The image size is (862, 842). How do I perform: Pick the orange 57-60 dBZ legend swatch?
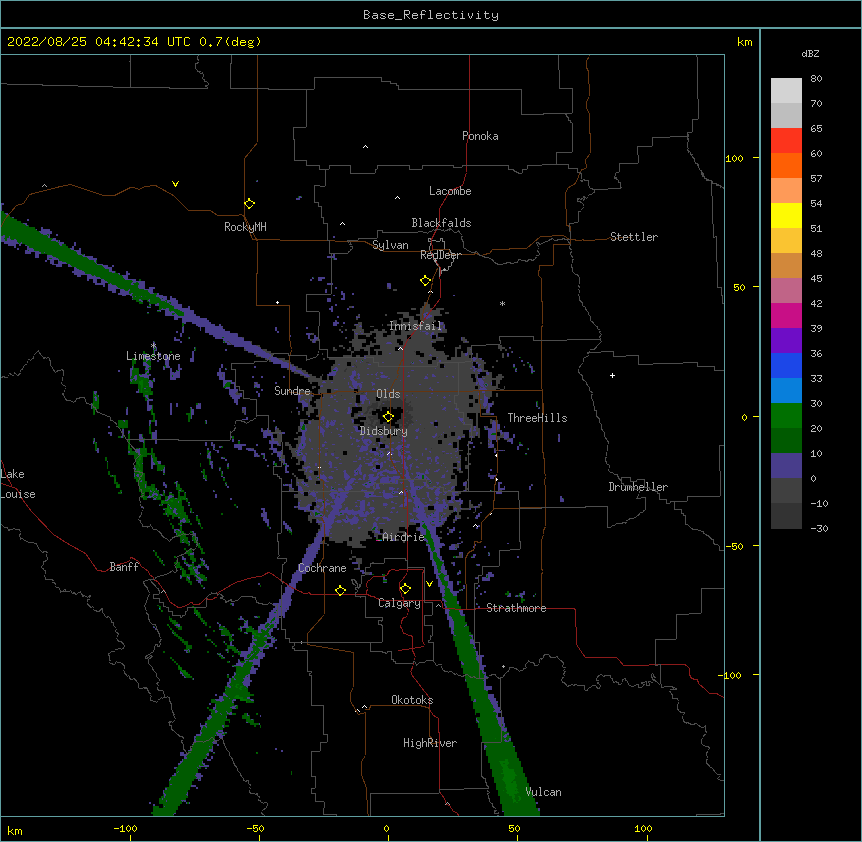coord(786,165)
